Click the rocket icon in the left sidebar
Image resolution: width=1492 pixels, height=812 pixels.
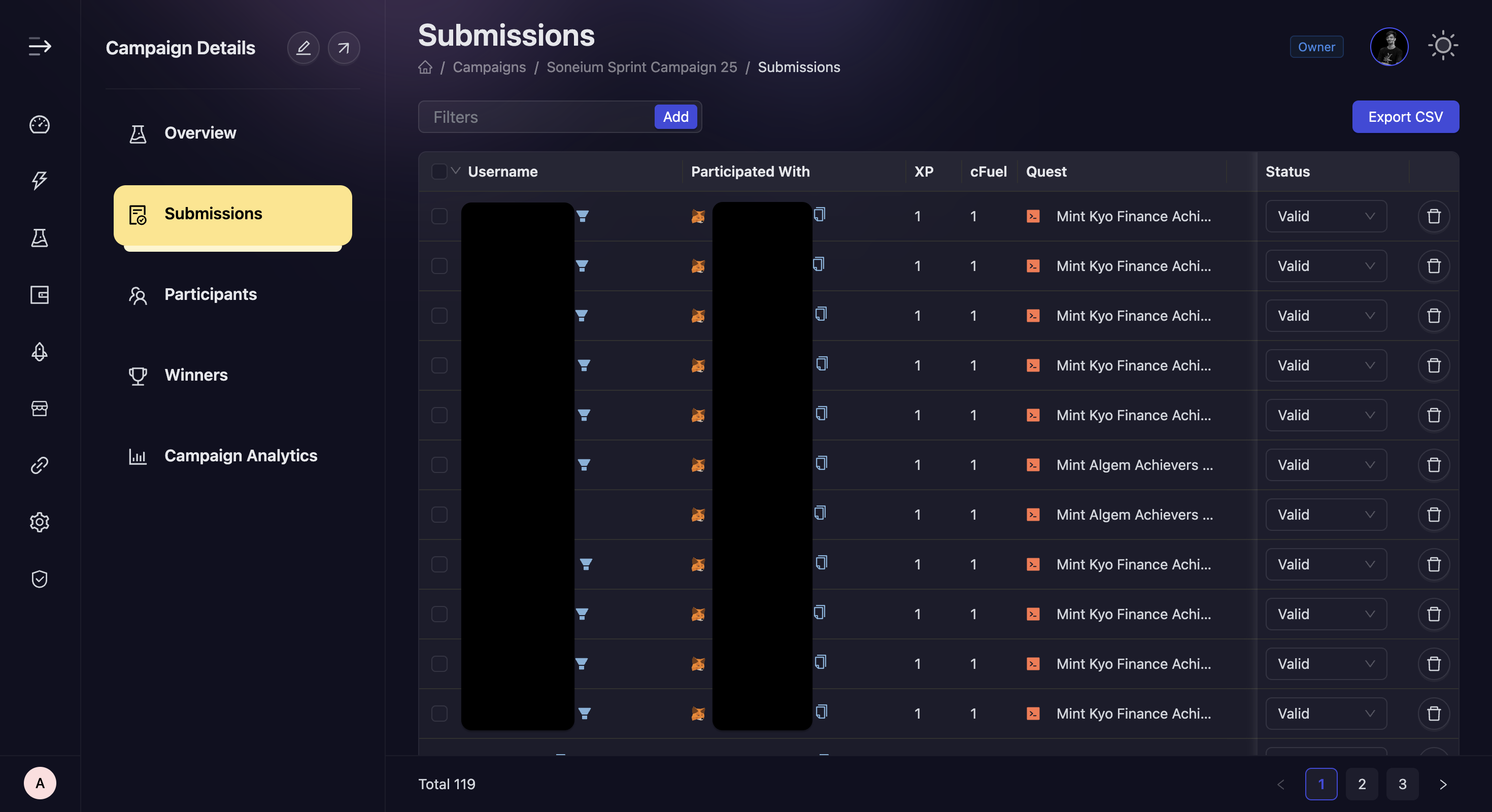(40, 352)
